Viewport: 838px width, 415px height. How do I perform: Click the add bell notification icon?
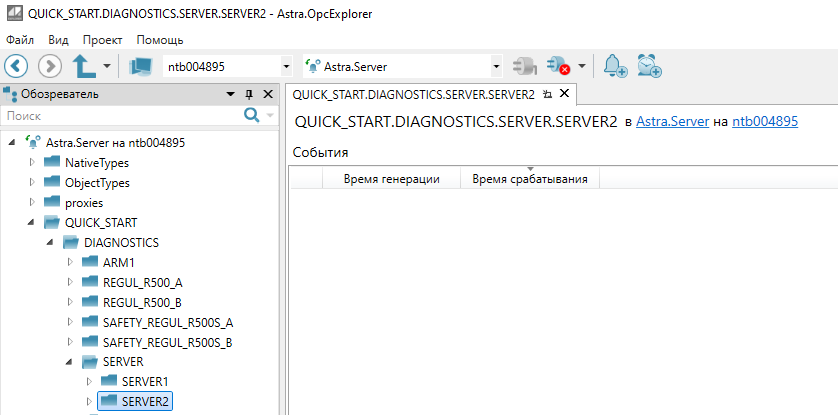pos(615,67)
